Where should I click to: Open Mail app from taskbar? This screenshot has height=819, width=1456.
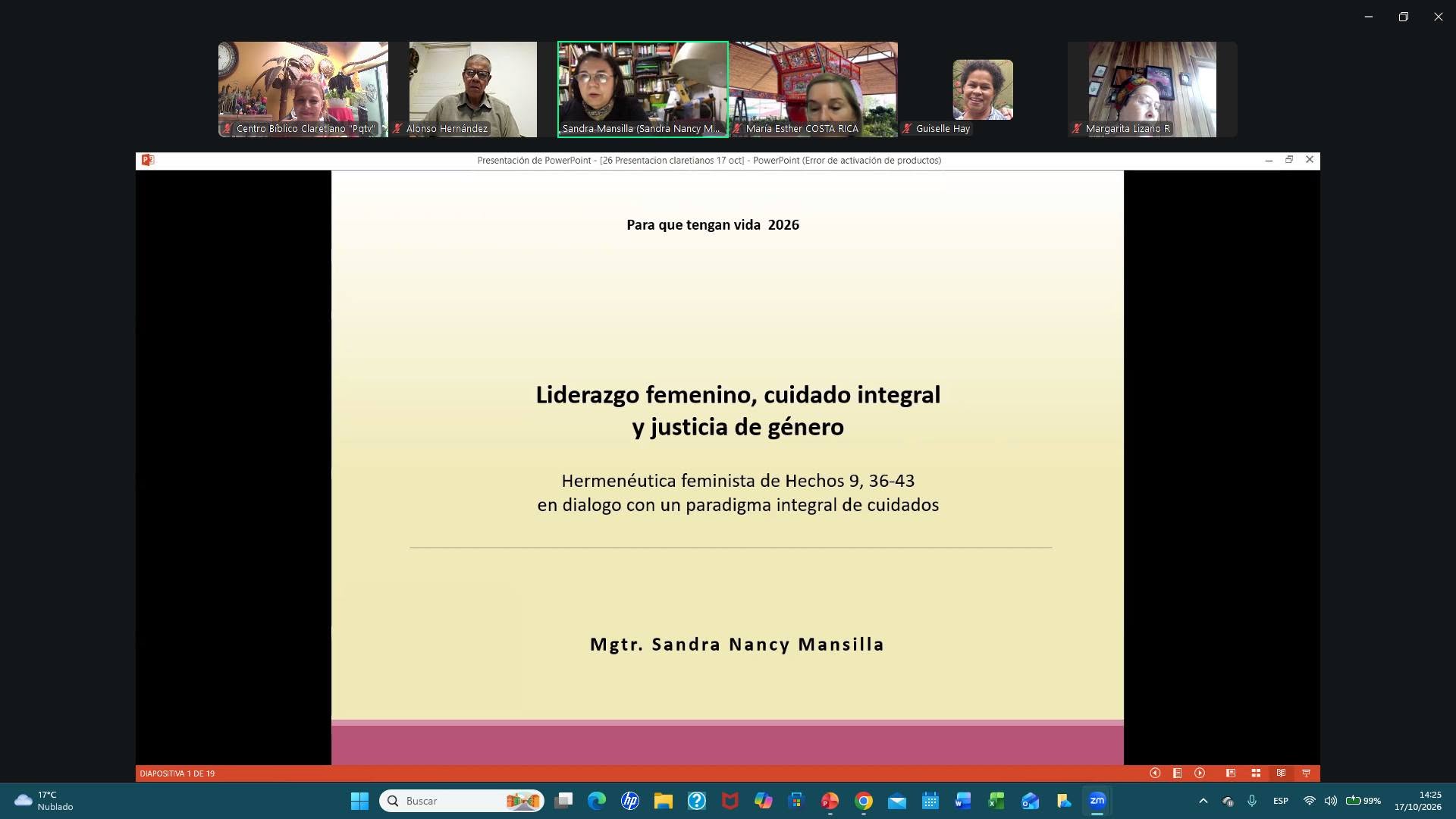897,801
